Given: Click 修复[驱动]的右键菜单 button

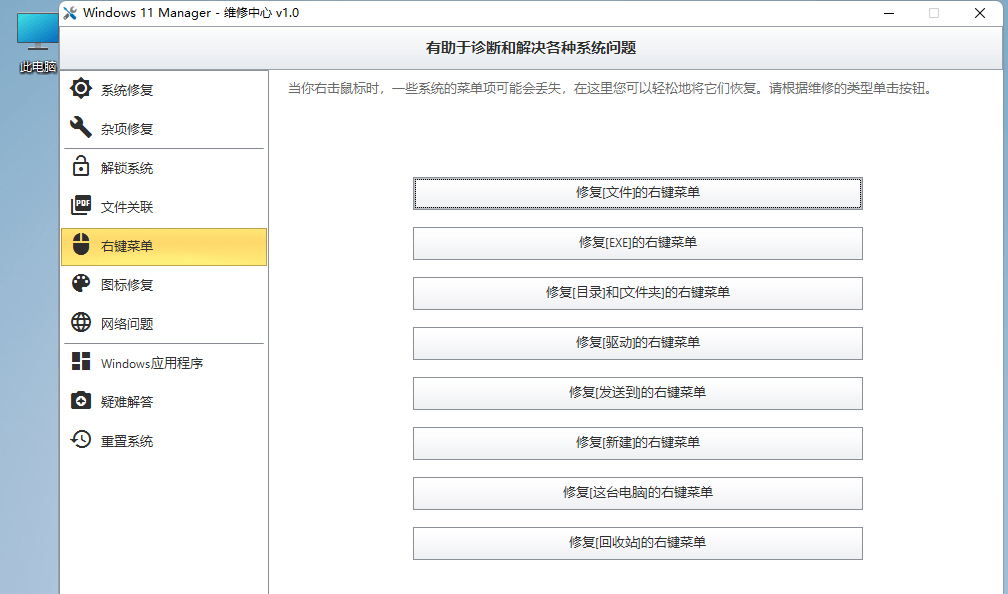Looking at the screenshot, I should click(637, 343).
